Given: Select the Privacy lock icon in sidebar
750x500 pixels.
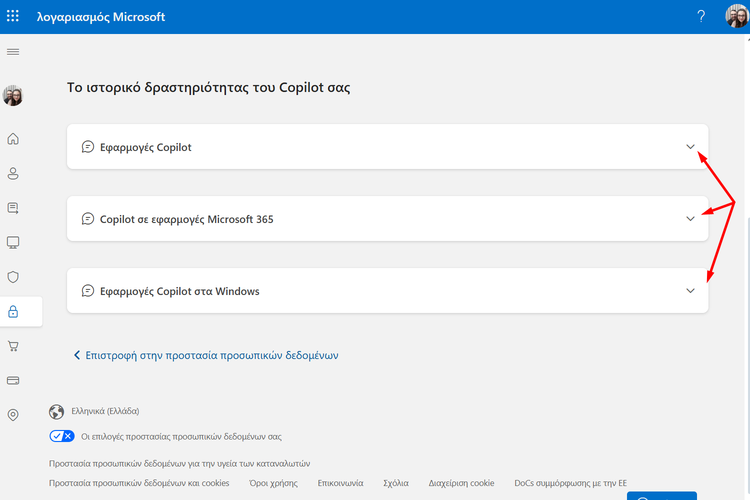Looking at the screenshot, I should point(13,311).
